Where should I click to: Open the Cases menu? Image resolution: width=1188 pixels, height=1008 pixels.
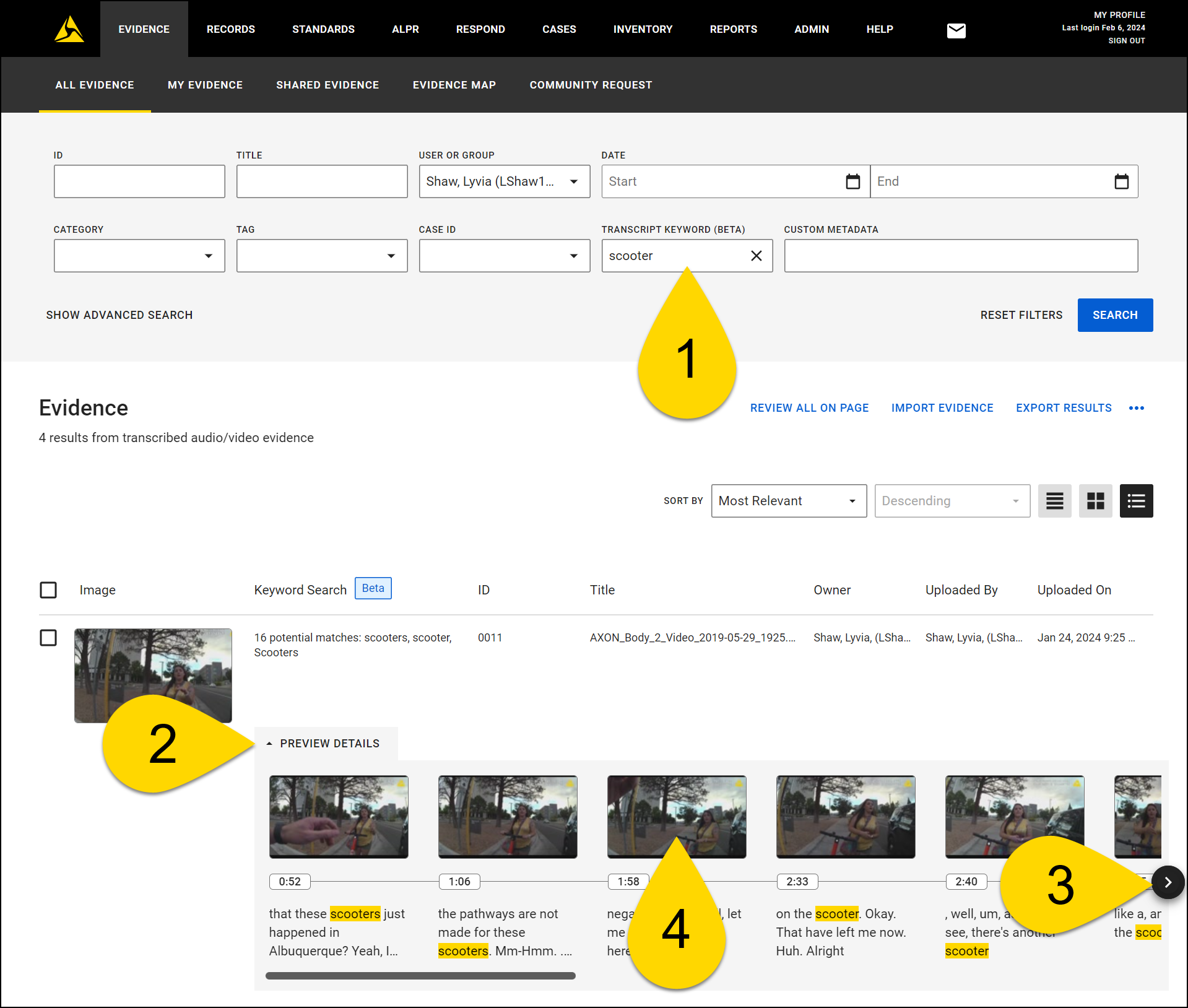pos(559,29)
